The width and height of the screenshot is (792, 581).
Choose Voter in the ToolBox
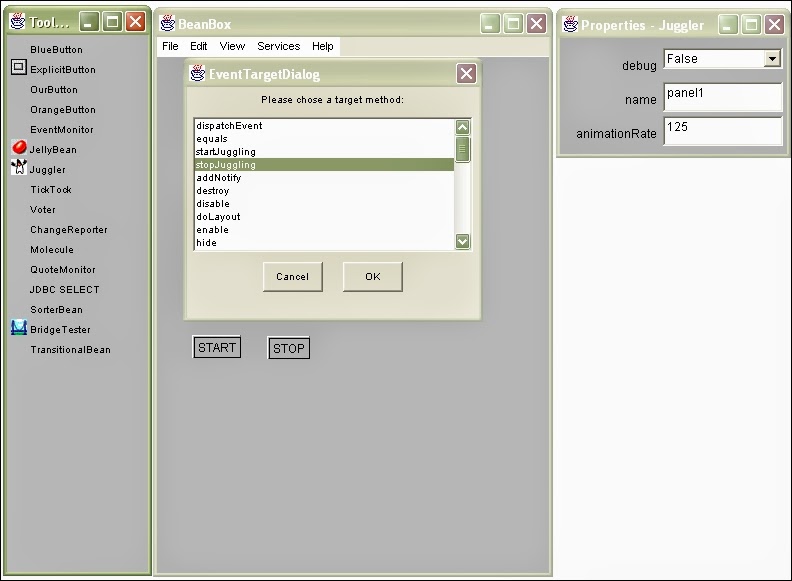point(42,210)
